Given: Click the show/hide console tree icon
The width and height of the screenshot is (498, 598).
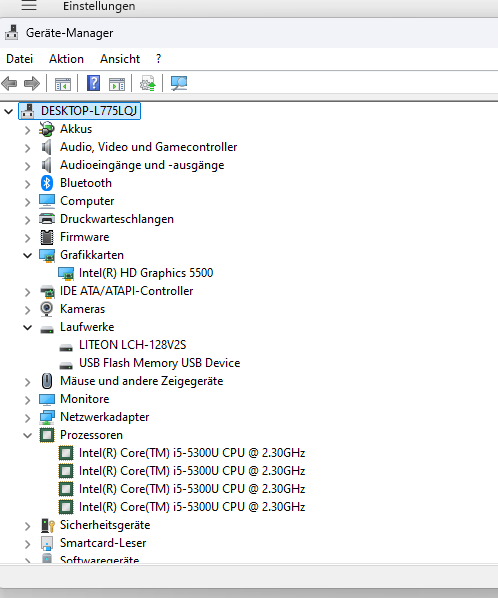Looking at the screenshot, I should pos(63,84).
